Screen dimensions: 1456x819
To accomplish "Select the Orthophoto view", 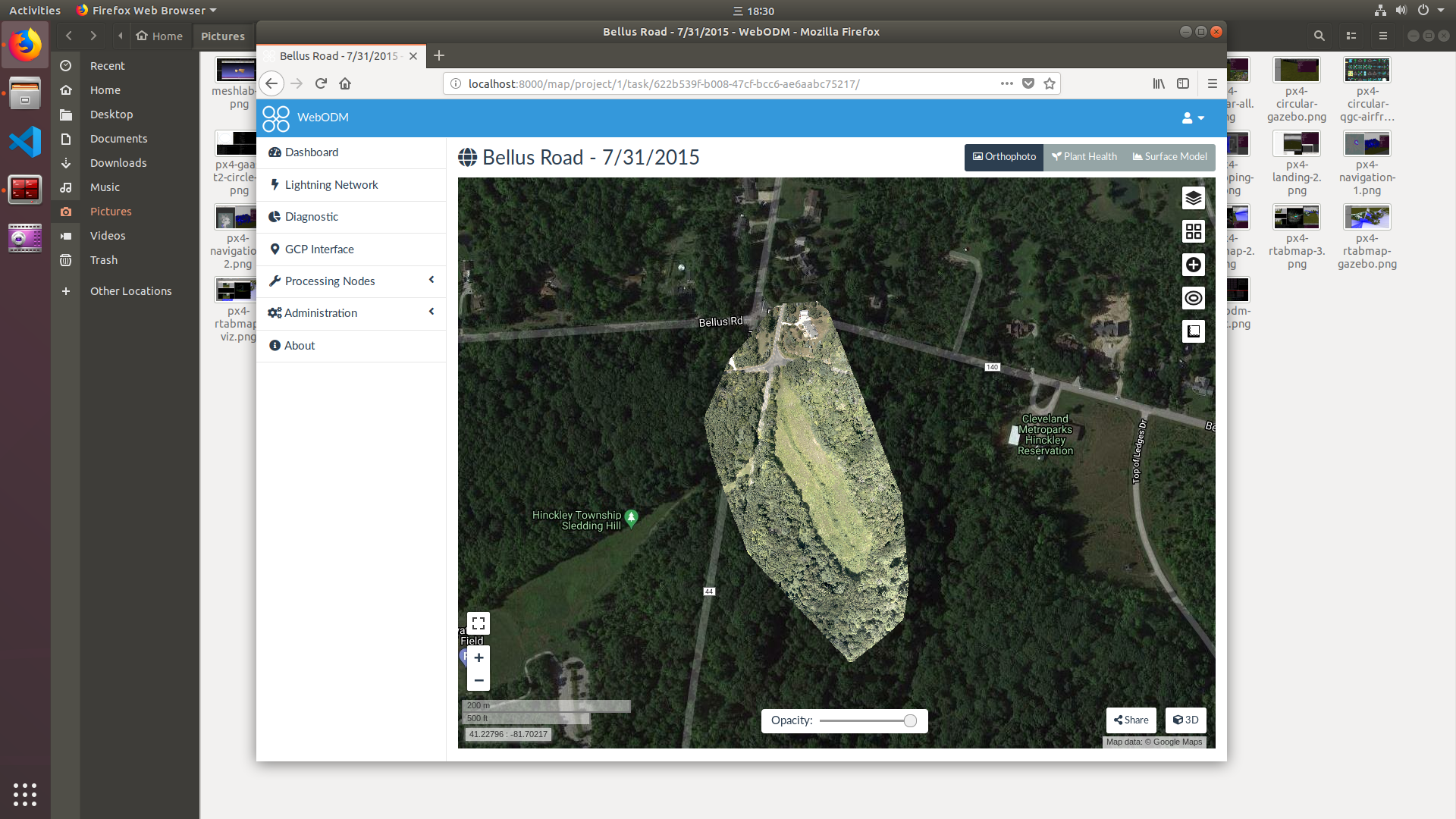I will [1003, 157].
